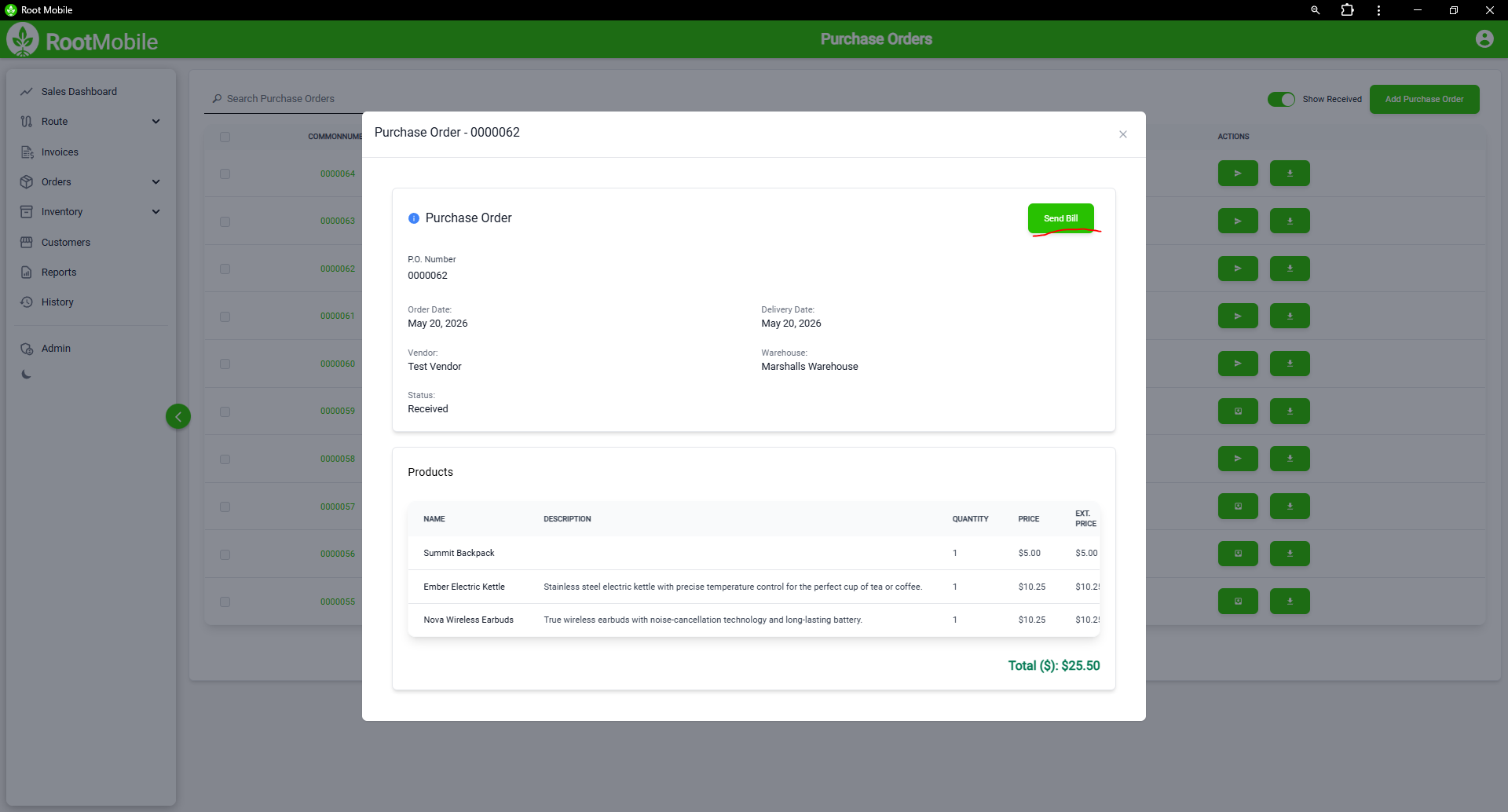Select the Summit Backpack product row
Screen dimensions: 1508x812
754,553
